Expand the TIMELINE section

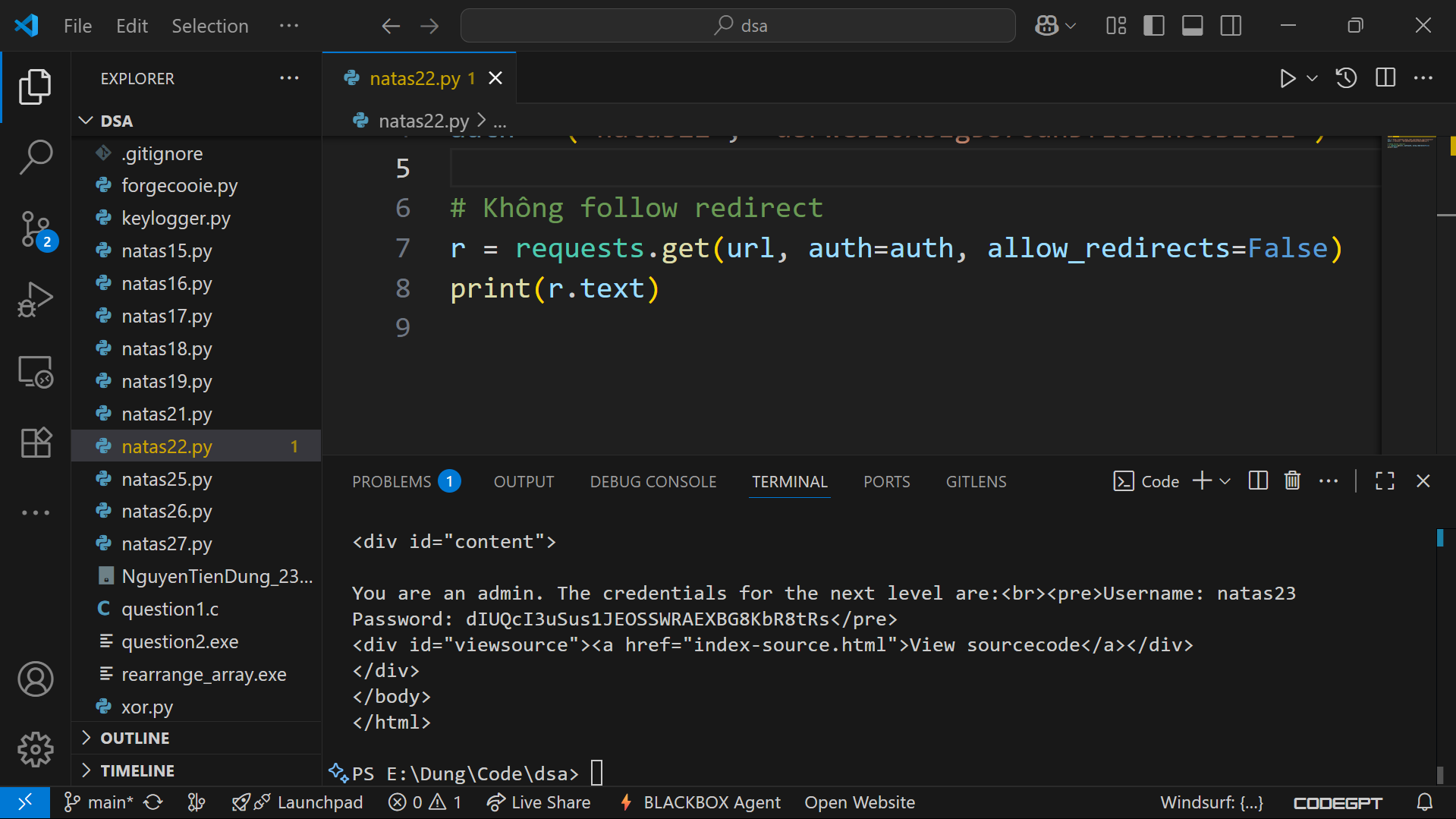pos(137,770)
